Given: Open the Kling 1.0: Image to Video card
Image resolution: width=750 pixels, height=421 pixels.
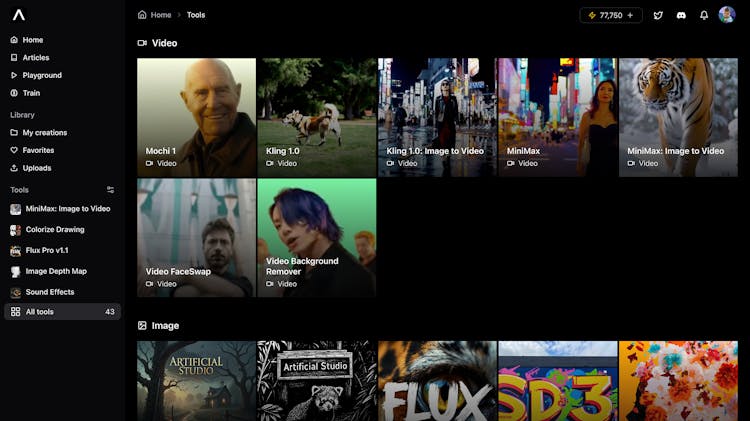Looking at the screenshot, I should pyautogui.click(x=438, y=118).
